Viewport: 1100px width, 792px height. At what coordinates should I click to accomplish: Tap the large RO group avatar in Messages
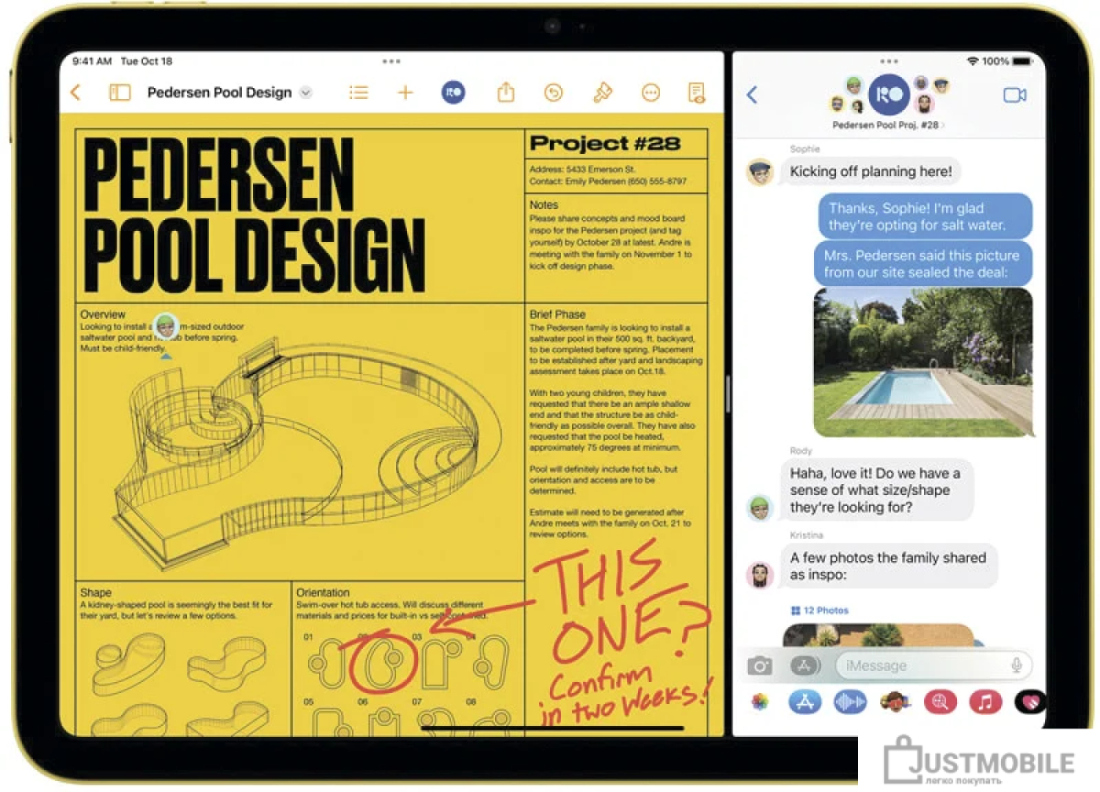pyautogui.click(x=889, y=95)
